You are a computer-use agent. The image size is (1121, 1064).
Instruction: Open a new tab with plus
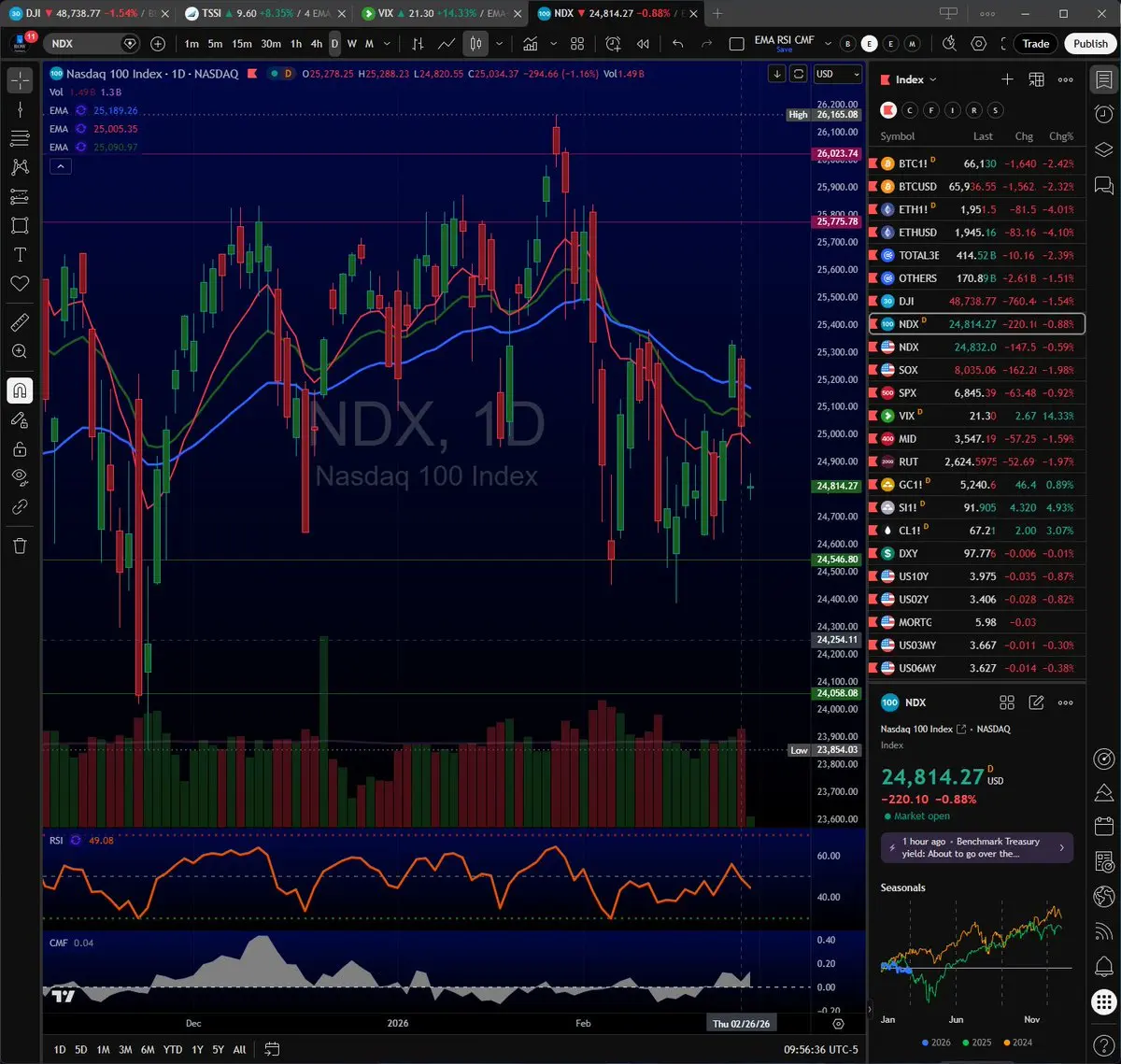(717, 14)
